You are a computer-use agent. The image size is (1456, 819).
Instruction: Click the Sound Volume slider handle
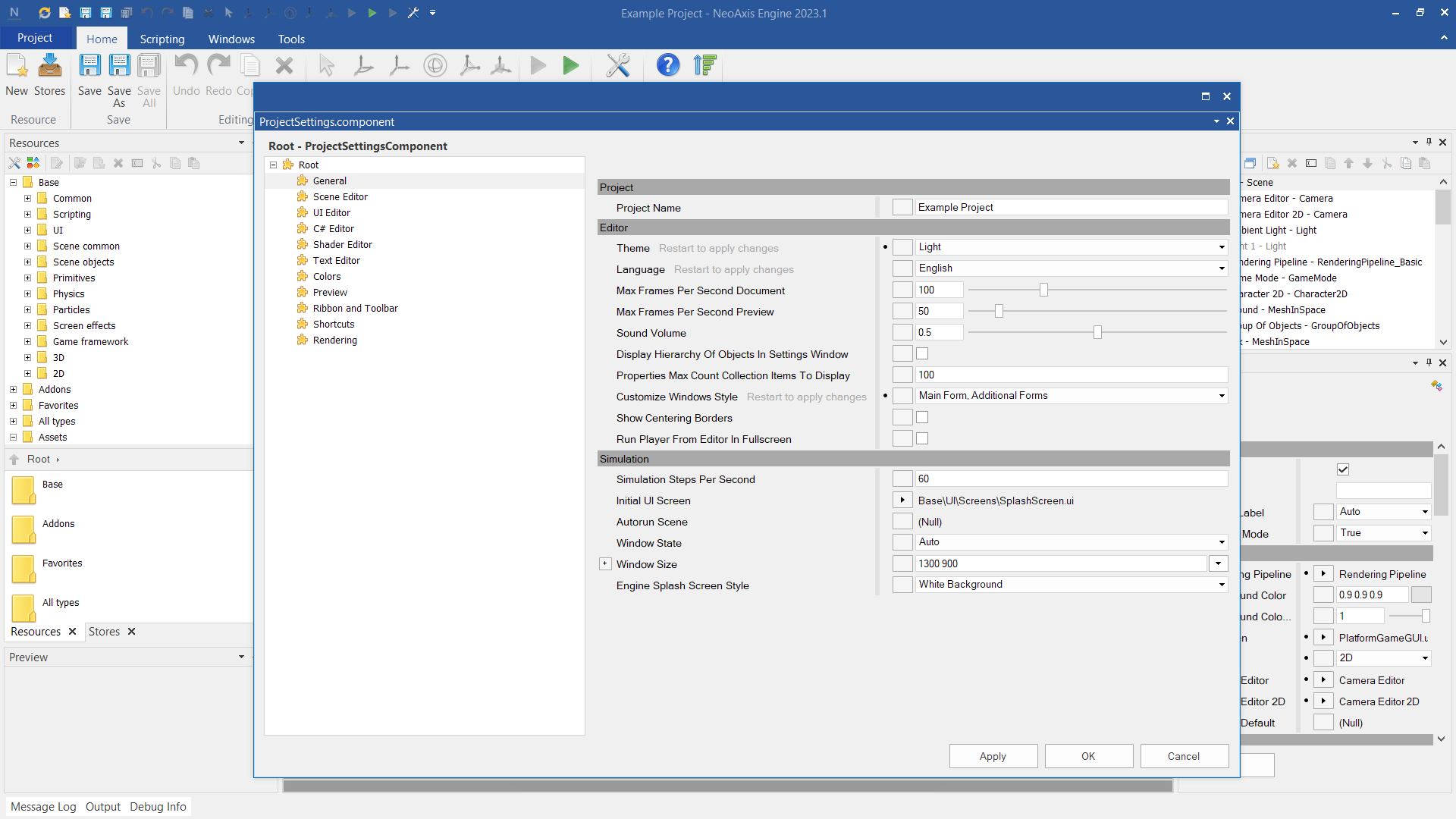[x=1097, y=332]
